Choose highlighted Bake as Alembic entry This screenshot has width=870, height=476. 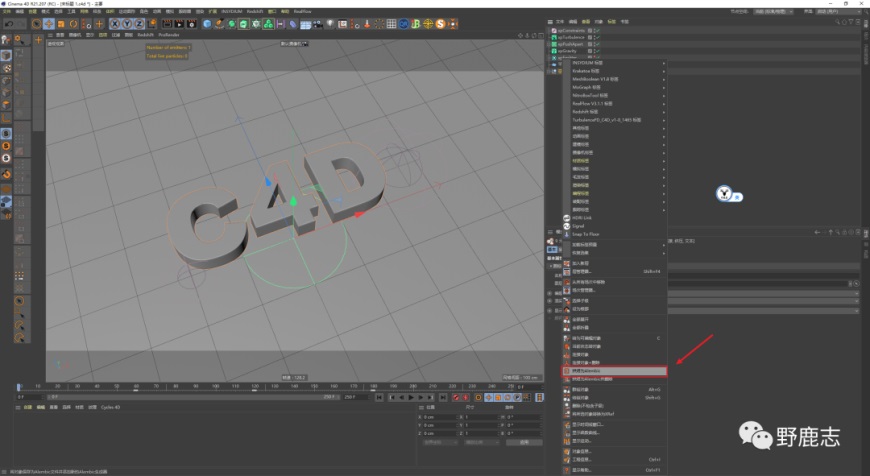615,371
